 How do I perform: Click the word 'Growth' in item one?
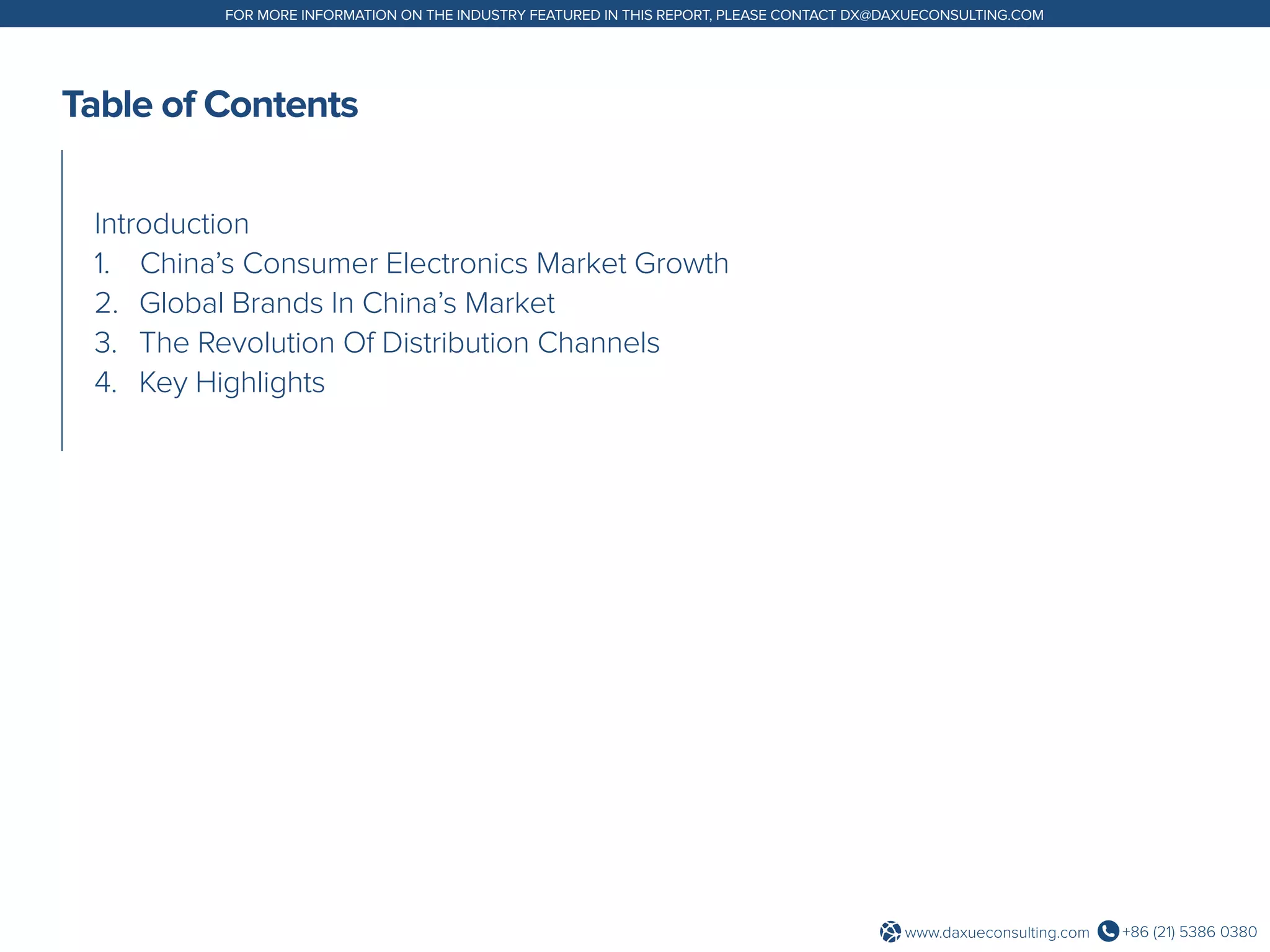pyautogui.click(x=681, y=263)
